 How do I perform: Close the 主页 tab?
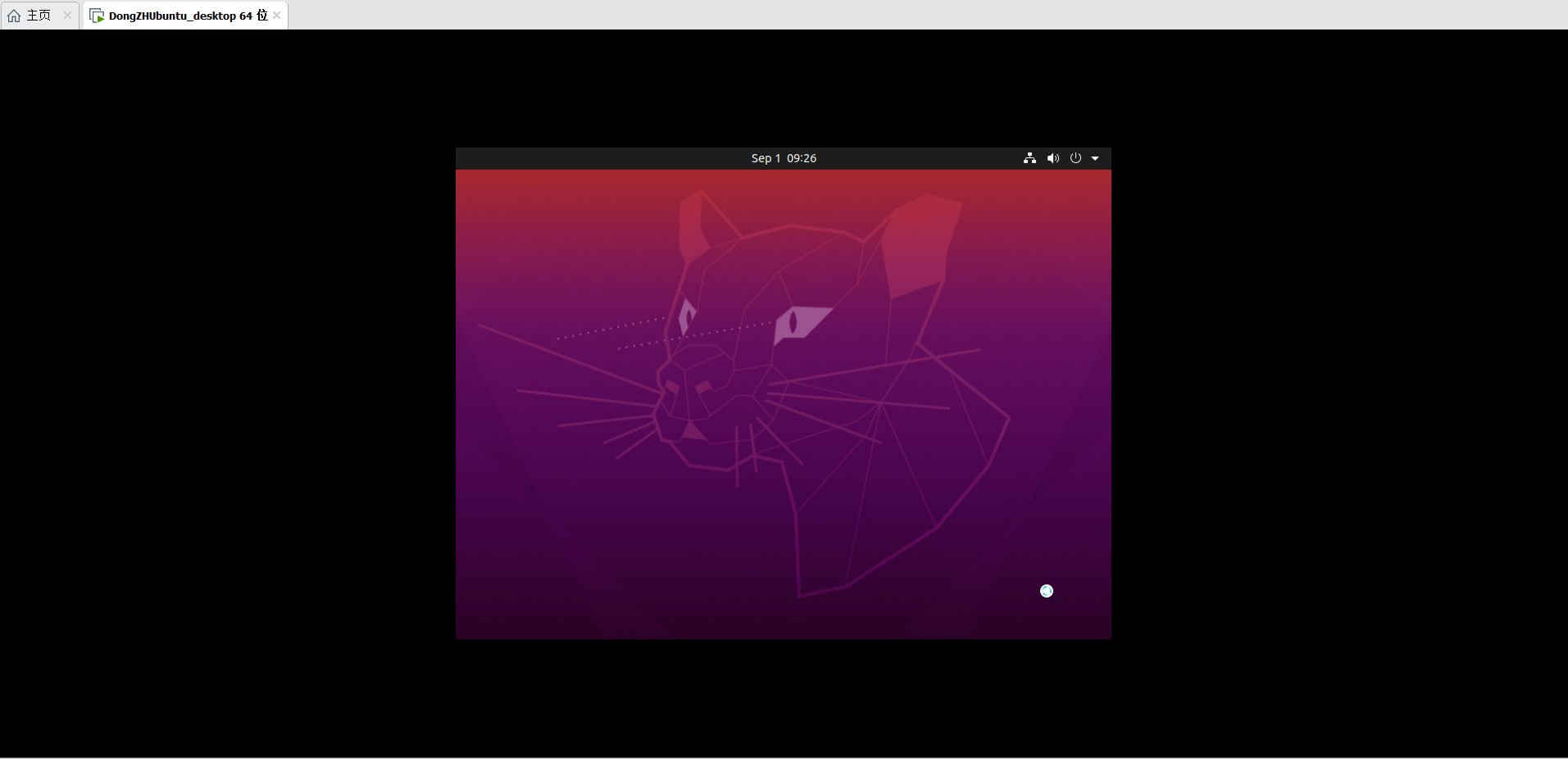67,16
